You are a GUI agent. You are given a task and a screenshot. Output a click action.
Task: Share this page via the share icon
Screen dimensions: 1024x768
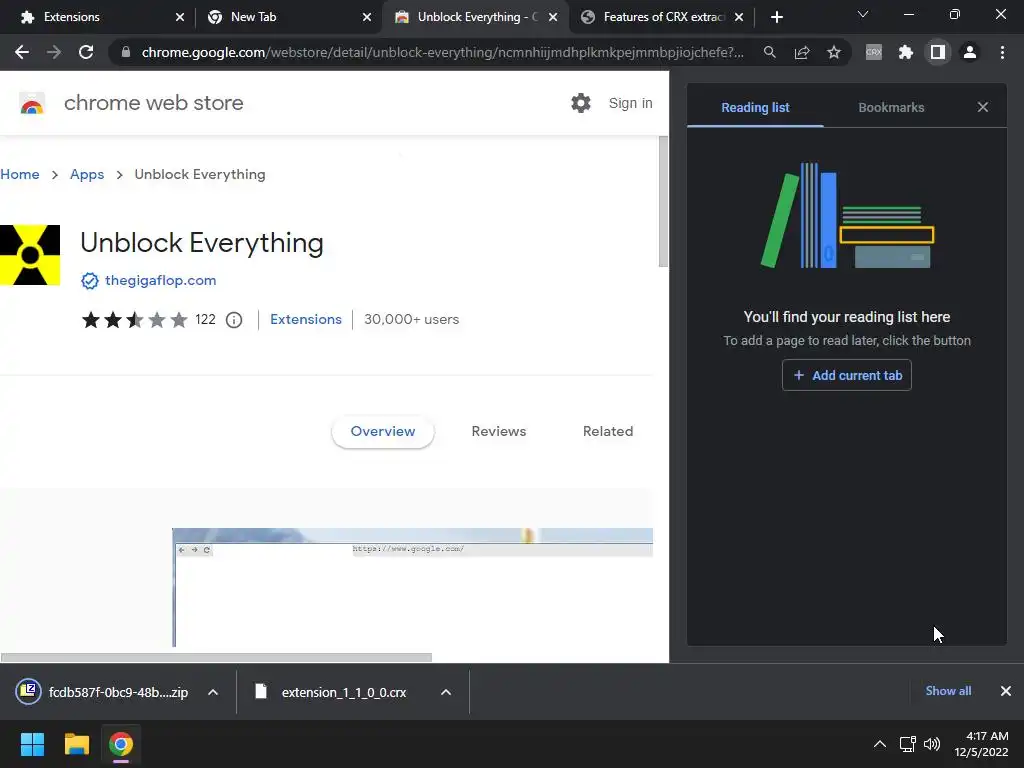click(802, 52)
